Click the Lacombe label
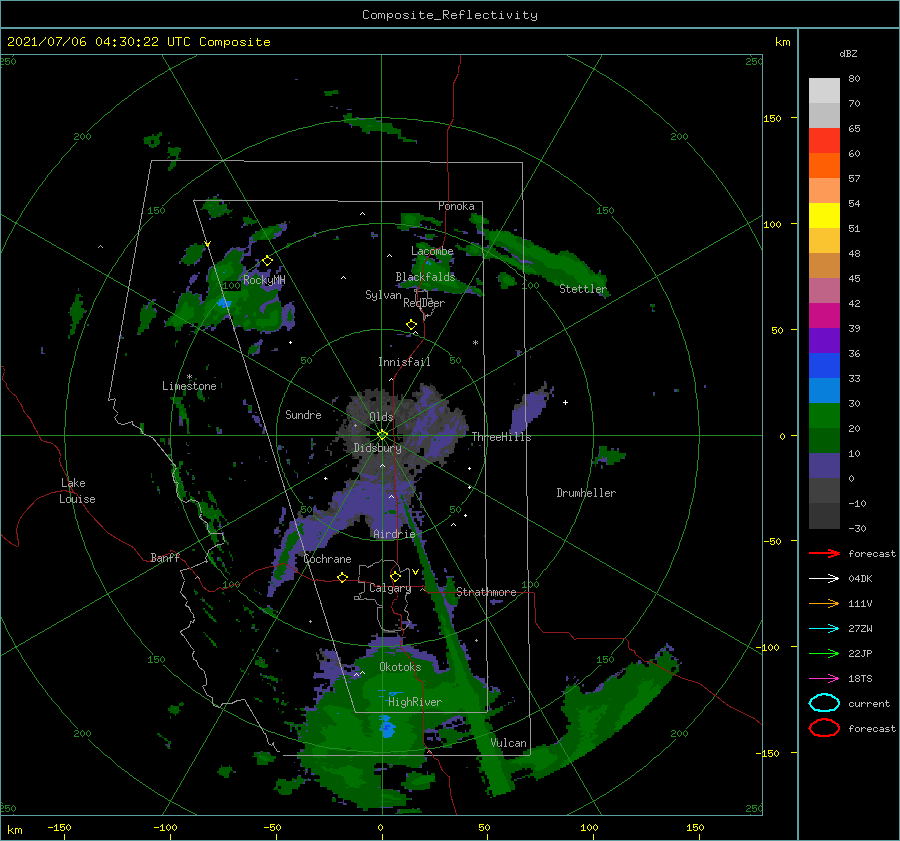 click(x=432, y=251)
